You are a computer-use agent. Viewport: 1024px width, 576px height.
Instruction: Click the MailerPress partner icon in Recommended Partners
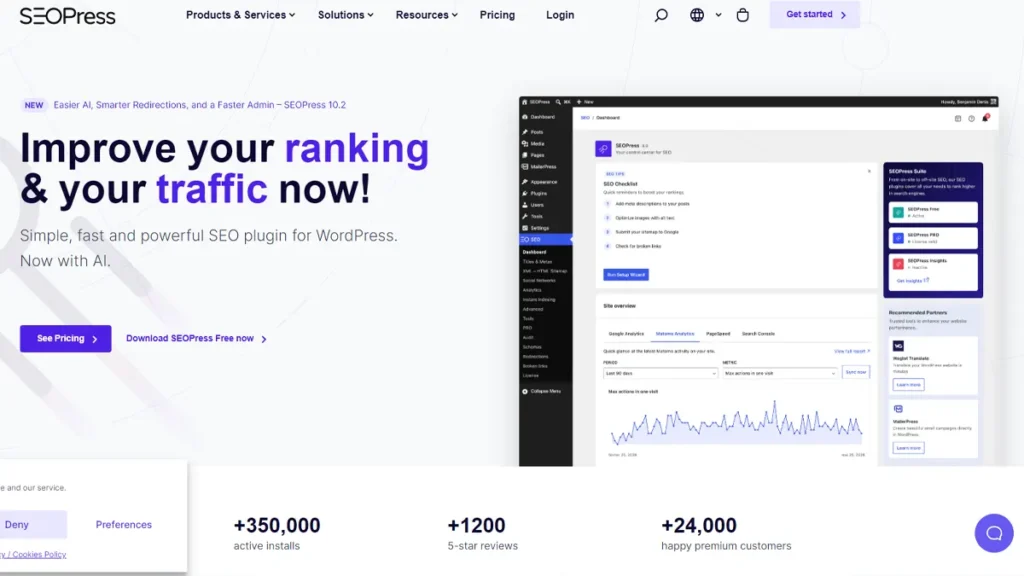pyautogui.click(x=899, y=409)
